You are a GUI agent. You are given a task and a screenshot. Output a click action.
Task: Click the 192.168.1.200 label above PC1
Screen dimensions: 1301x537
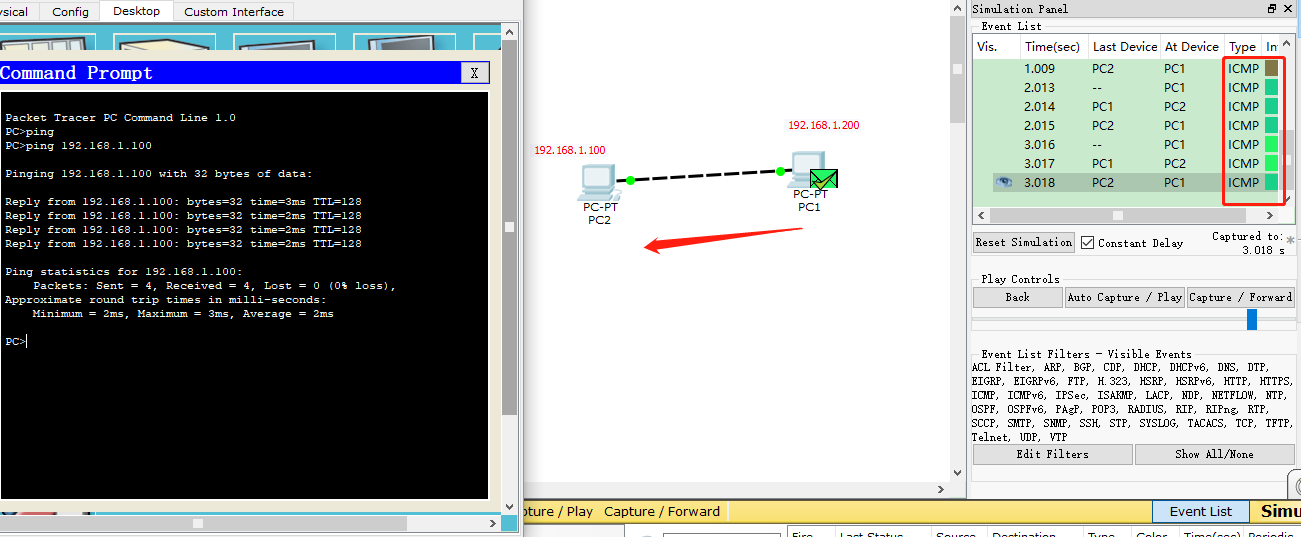point(823,126)
